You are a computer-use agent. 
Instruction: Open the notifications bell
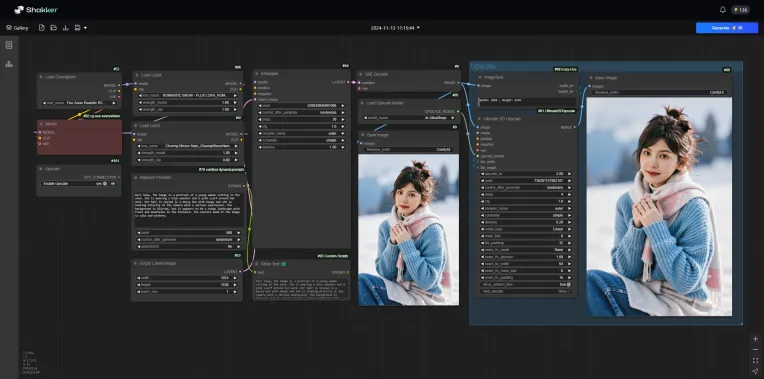pos(723,10)
